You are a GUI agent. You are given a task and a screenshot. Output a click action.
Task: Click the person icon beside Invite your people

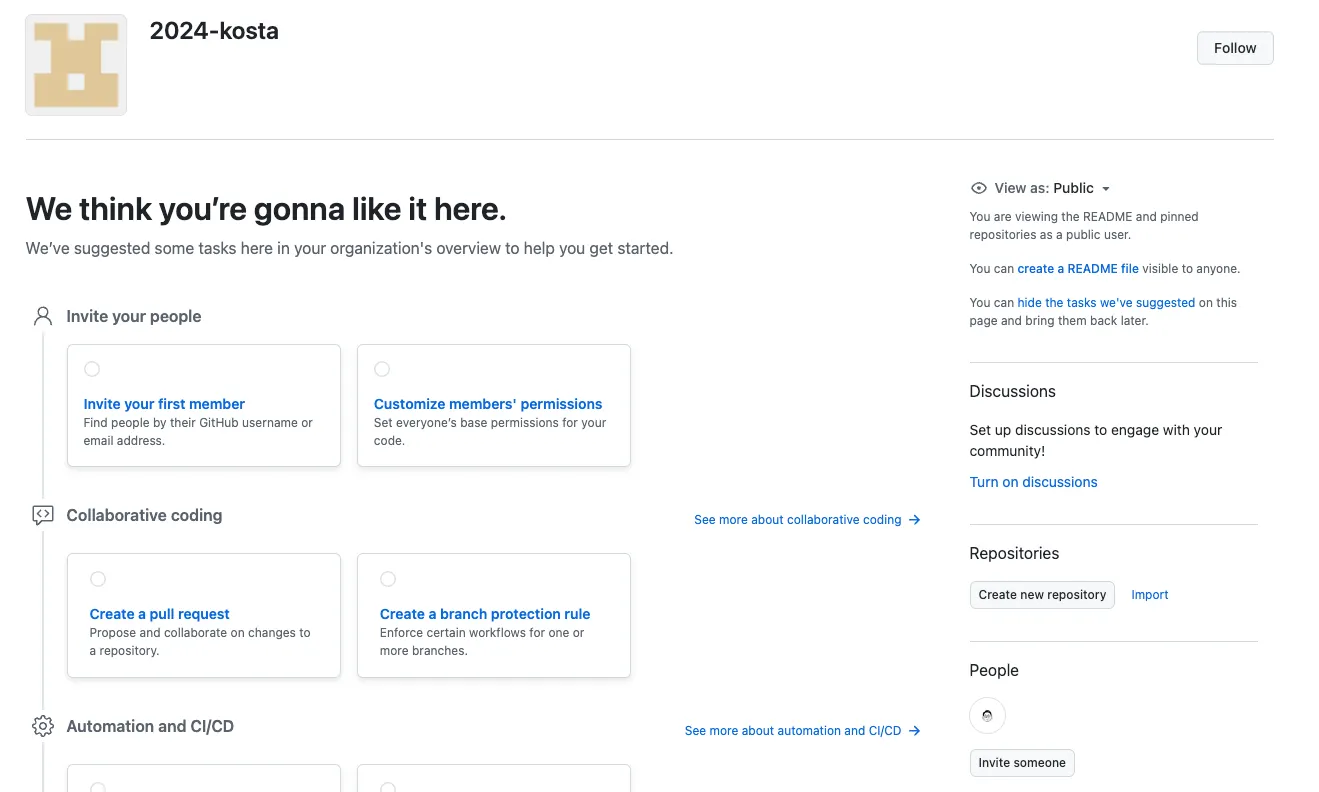(42, 316)
